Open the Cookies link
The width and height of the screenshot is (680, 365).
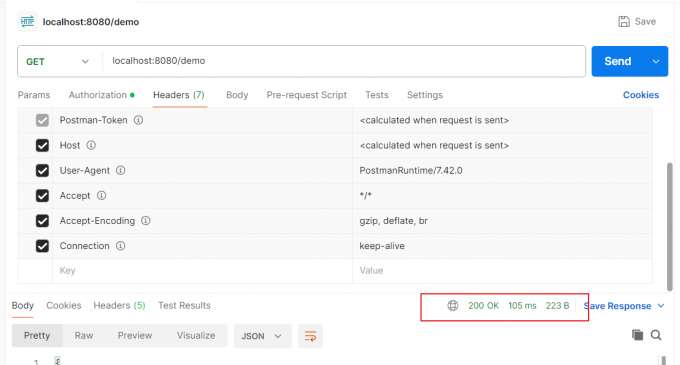click(x=641, y=95)
